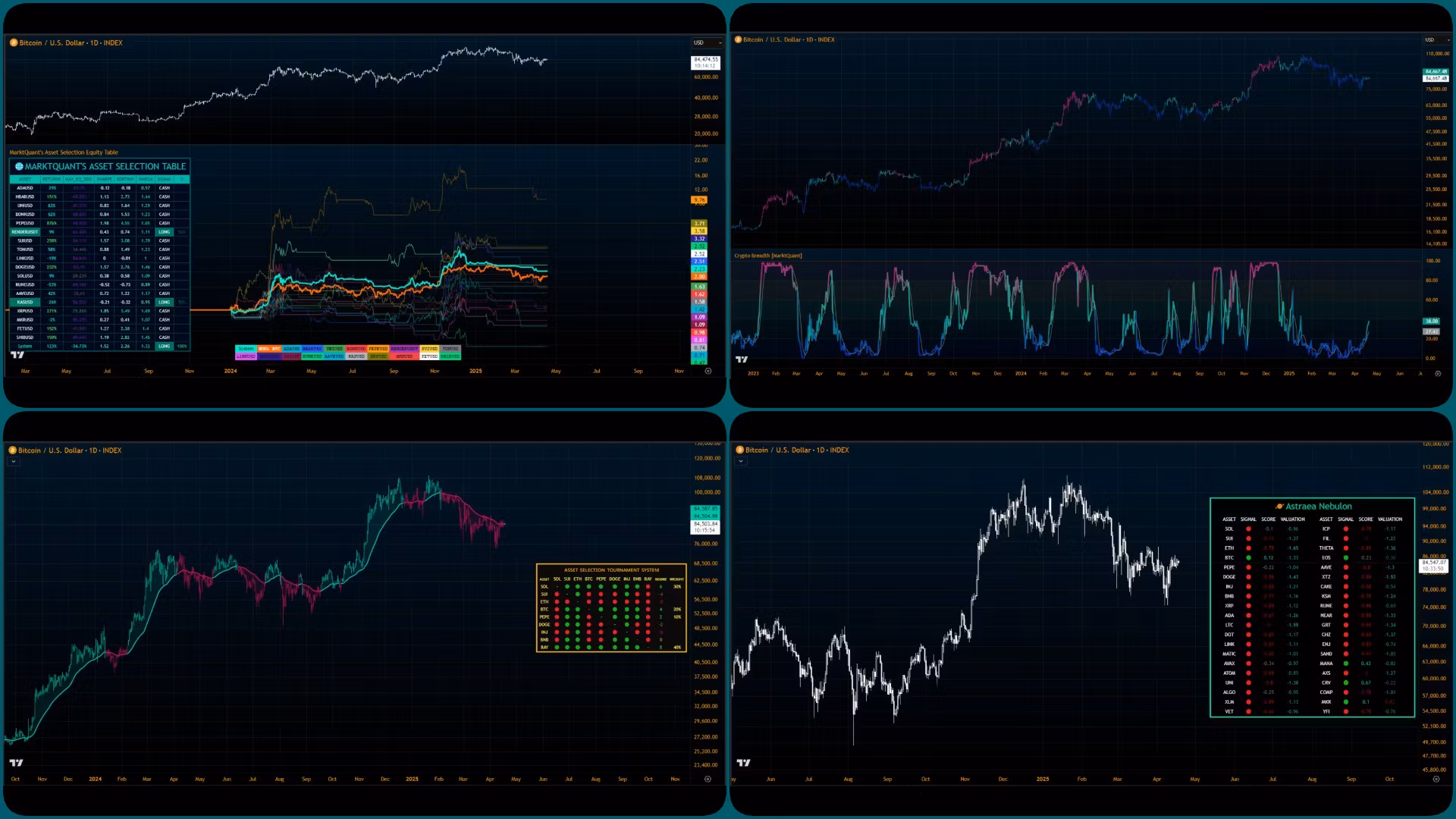The width and height of the screenshot is (1456, 819).
Task: Click Crypto Breadth [MarktQuant] indicator label
Action: [x=767, y=256]
